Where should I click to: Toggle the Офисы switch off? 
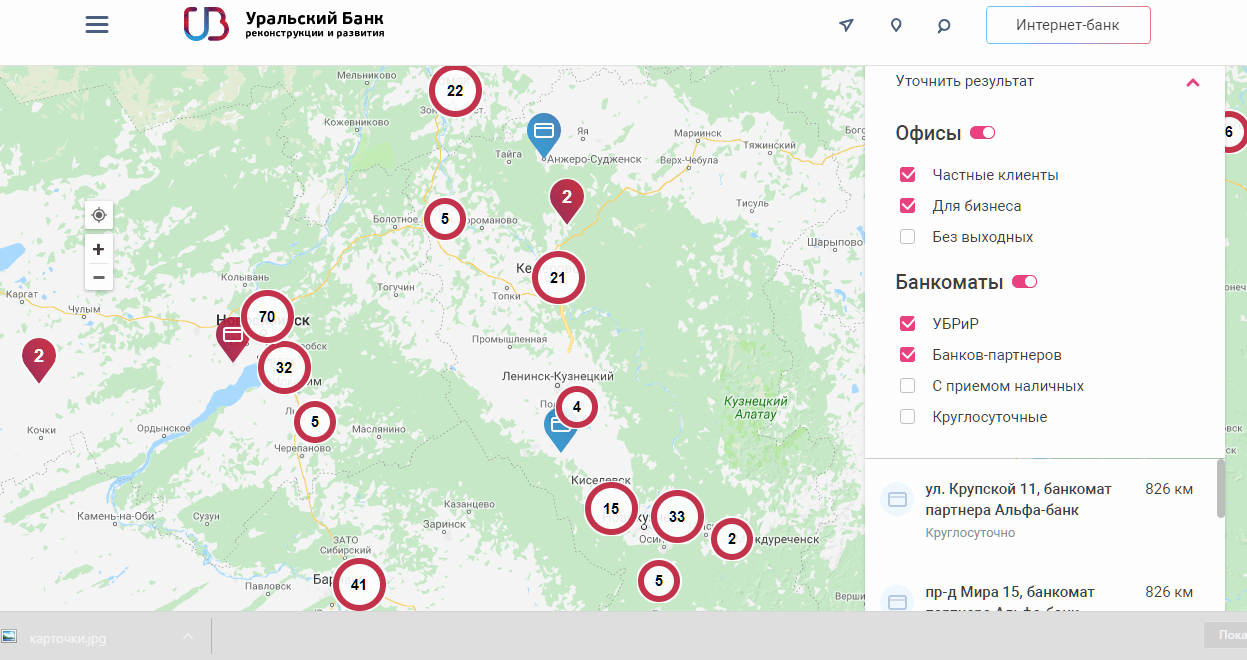[x=982, y=133]
